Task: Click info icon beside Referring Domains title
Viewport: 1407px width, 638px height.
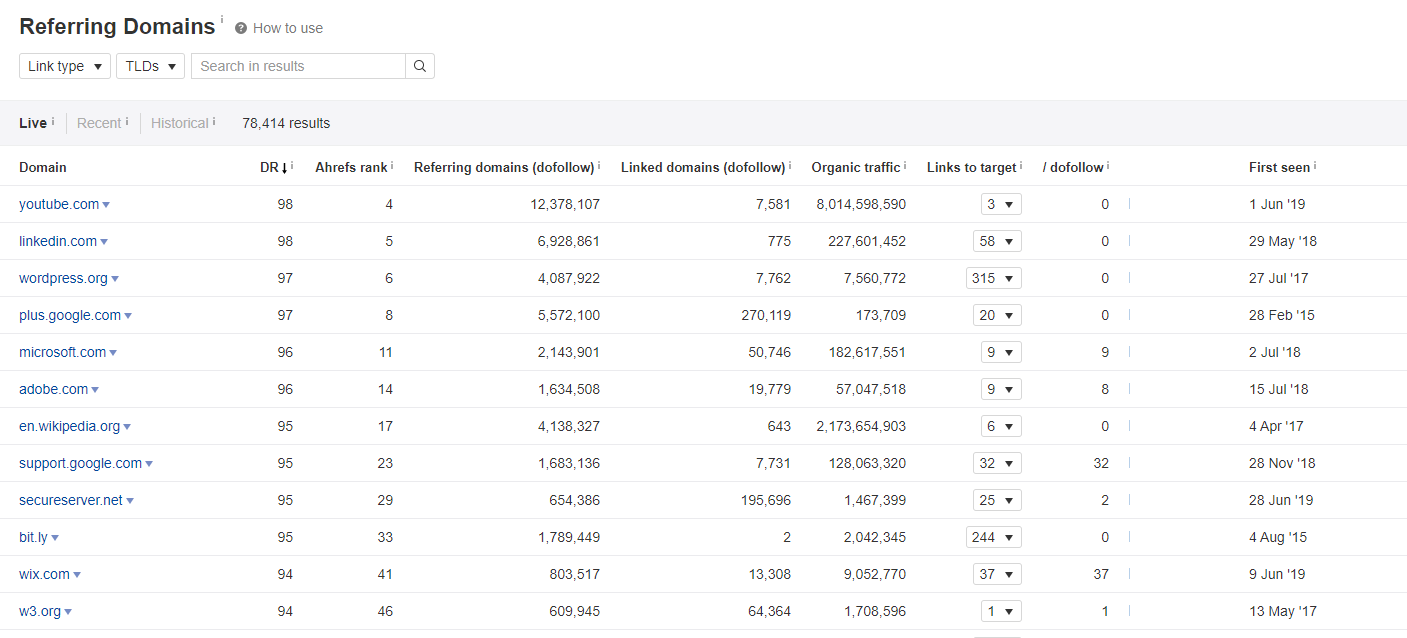Action: point(222,20)
